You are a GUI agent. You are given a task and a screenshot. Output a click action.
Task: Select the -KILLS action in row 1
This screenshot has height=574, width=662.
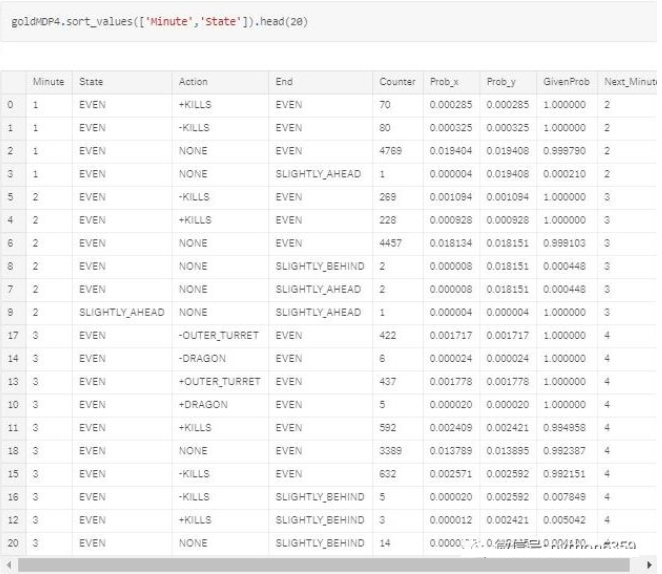194,128
